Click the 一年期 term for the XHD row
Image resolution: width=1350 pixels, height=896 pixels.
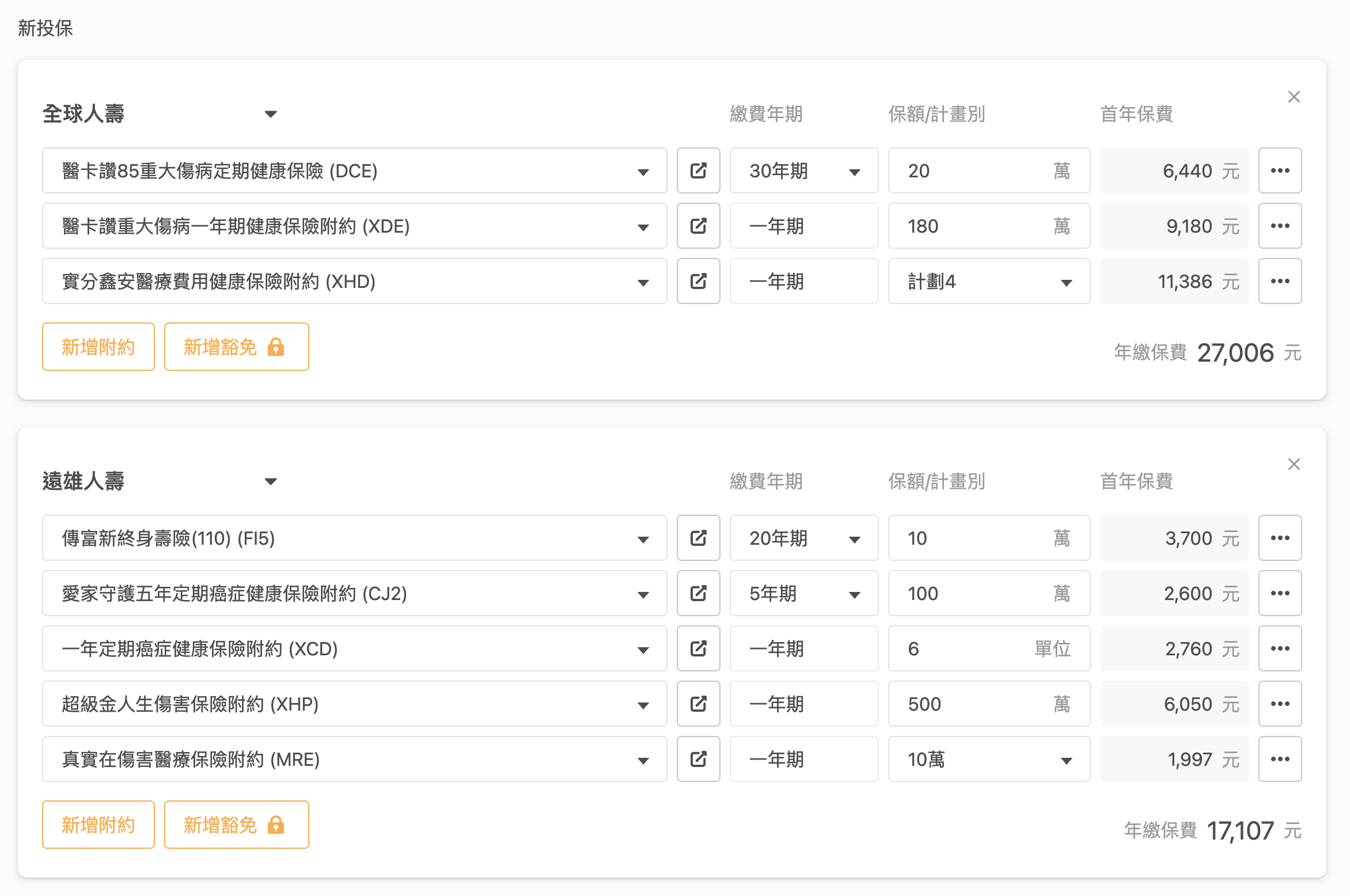click(x=803, y=281)
